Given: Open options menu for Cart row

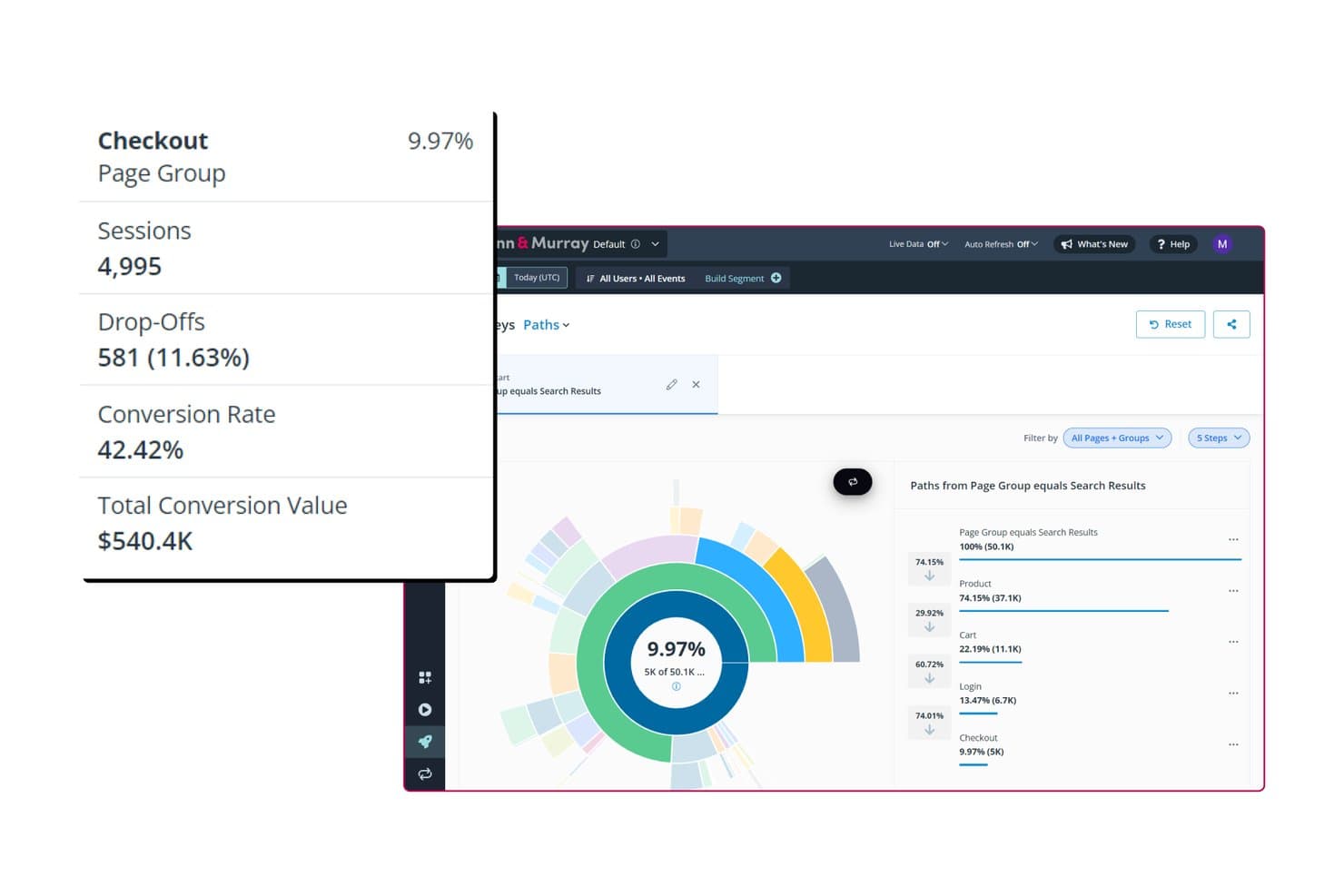Looking at the screenshot, I should click(x=1233, y=642).
